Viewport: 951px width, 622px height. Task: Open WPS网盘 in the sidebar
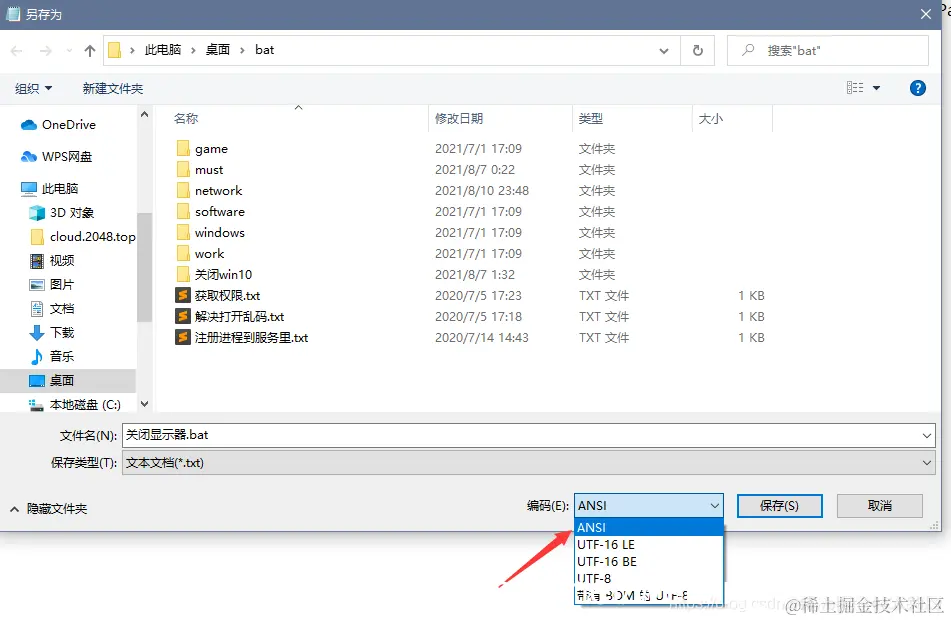tap(56, 157)
